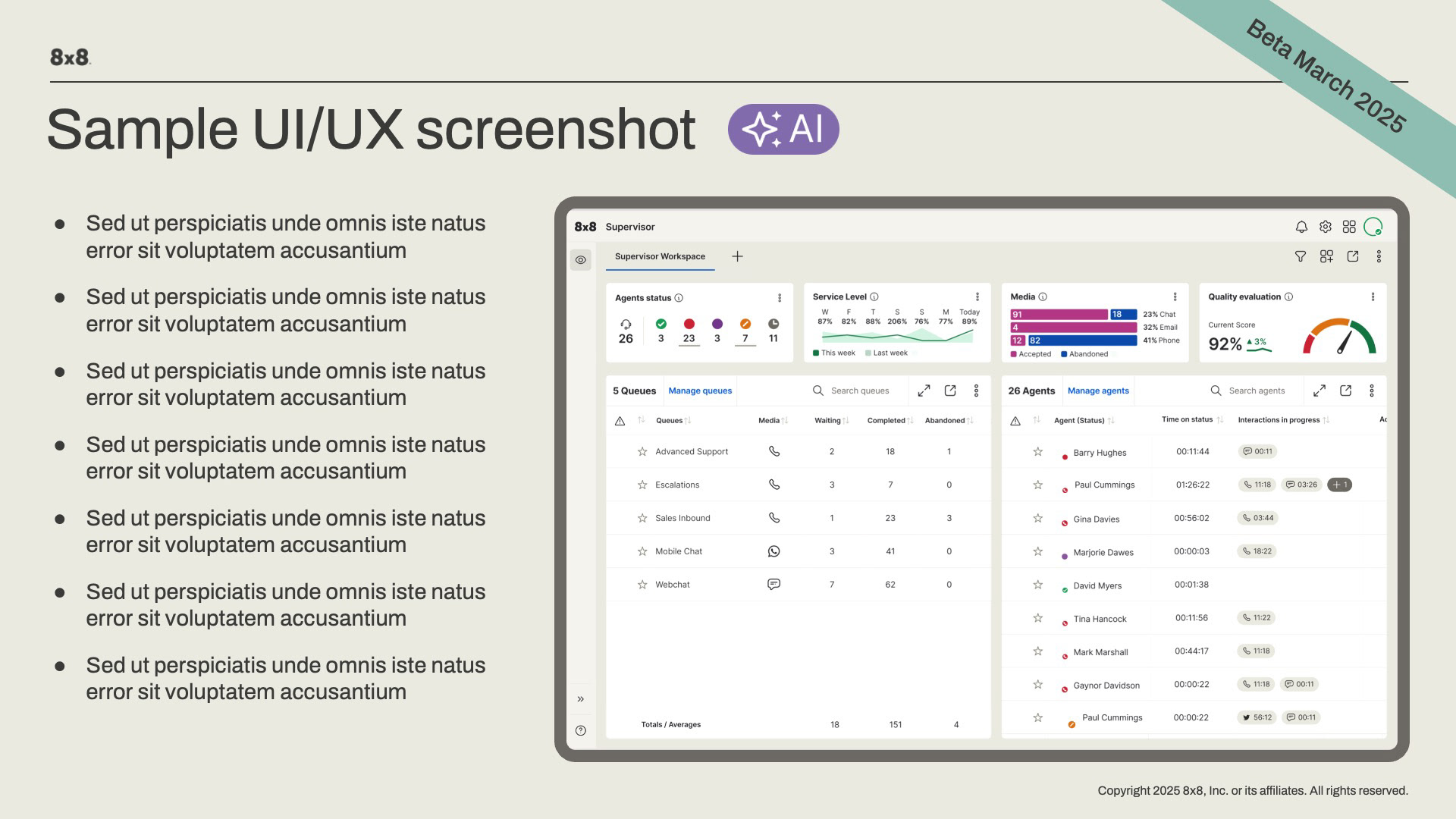Toggle the eye icon in left sidebar
The image size is (1456, 819).
581,260
